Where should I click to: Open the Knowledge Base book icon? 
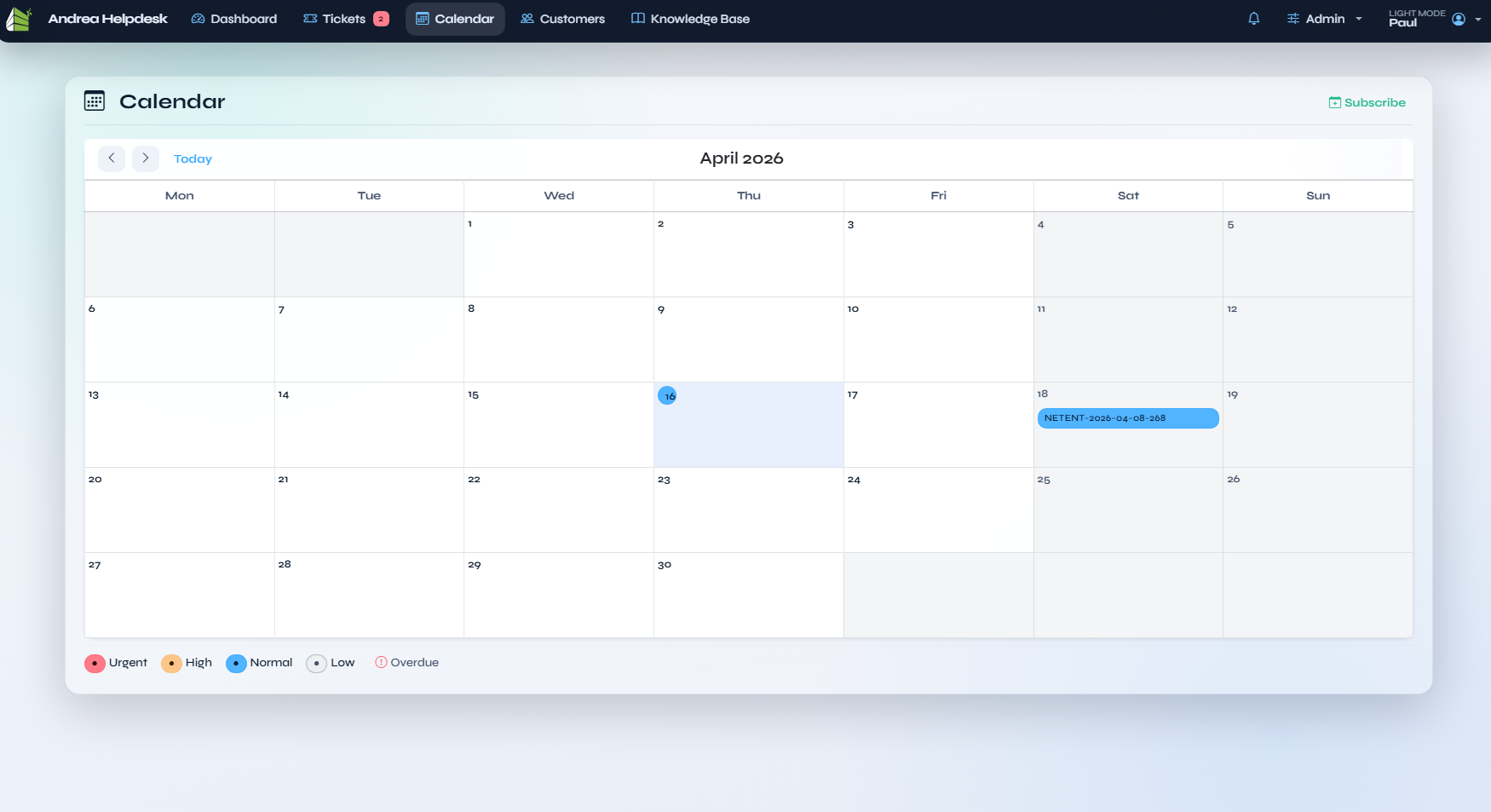[x=636, y=18]
